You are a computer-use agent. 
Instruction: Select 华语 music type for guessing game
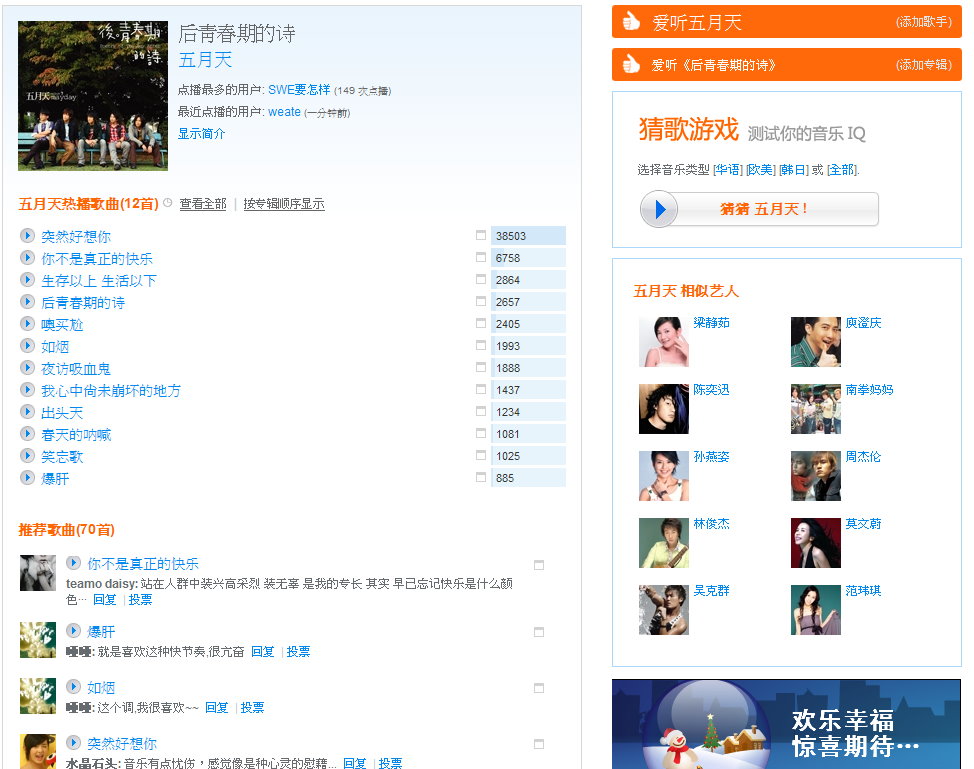tap(728, 170)
